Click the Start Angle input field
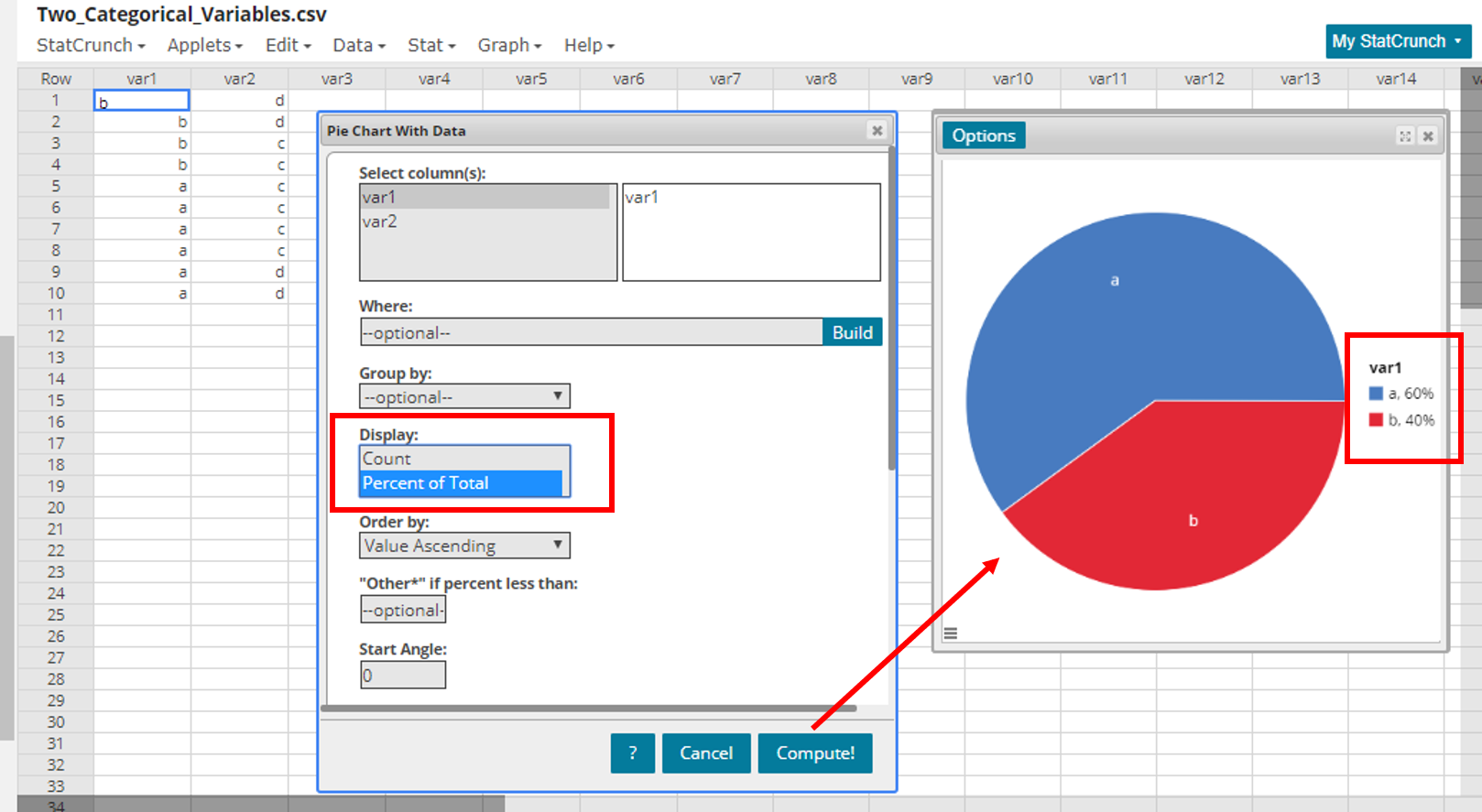Screen dimensions: 1482x812 coord(403,676)
